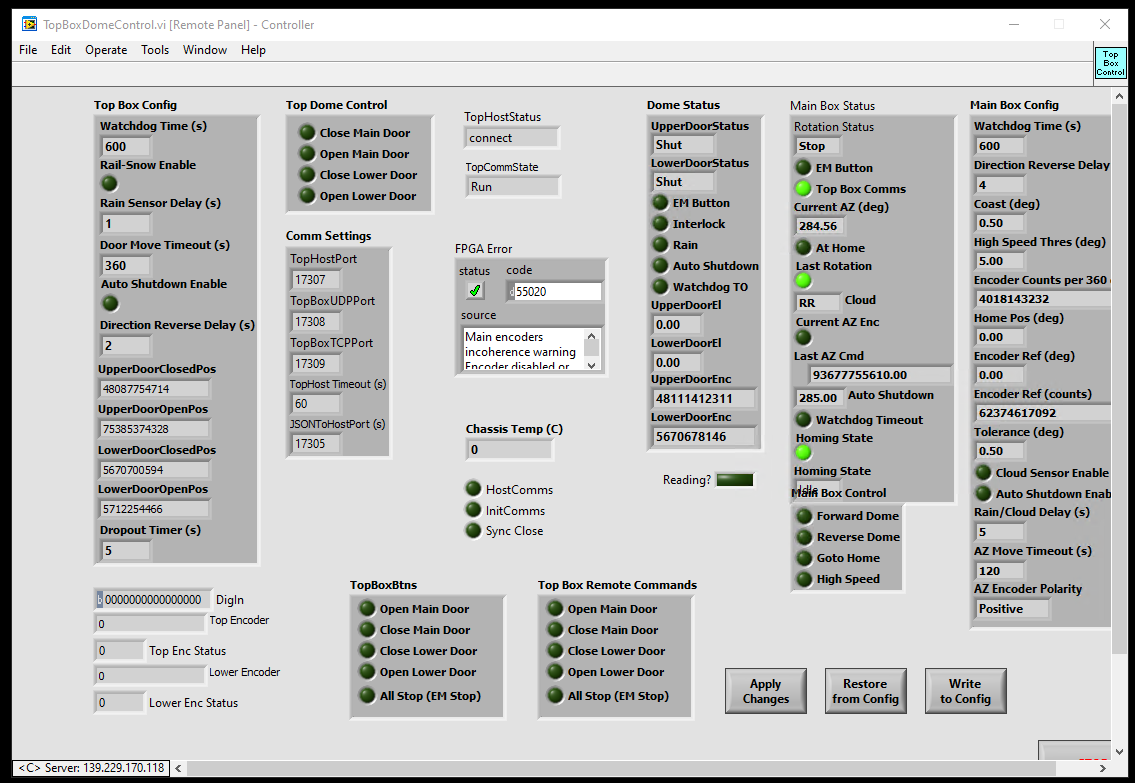
Task: Open the File menu
Action: tap(28, 50)
